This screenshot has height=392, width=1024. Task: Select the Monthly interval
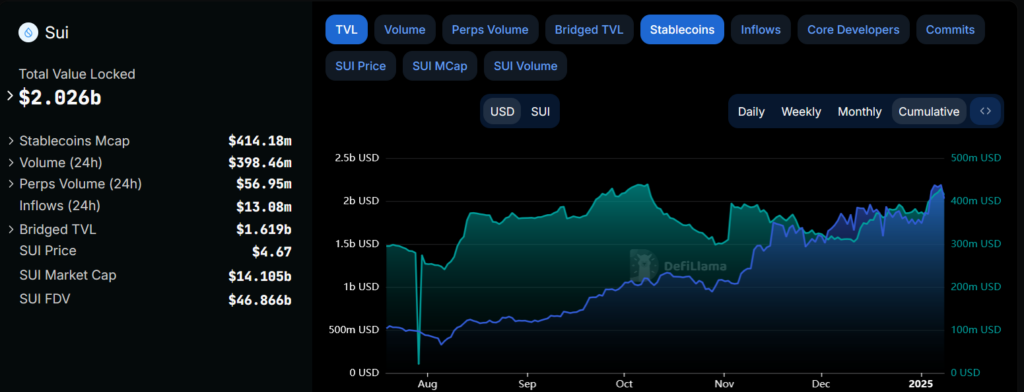[x=859, y=112]
